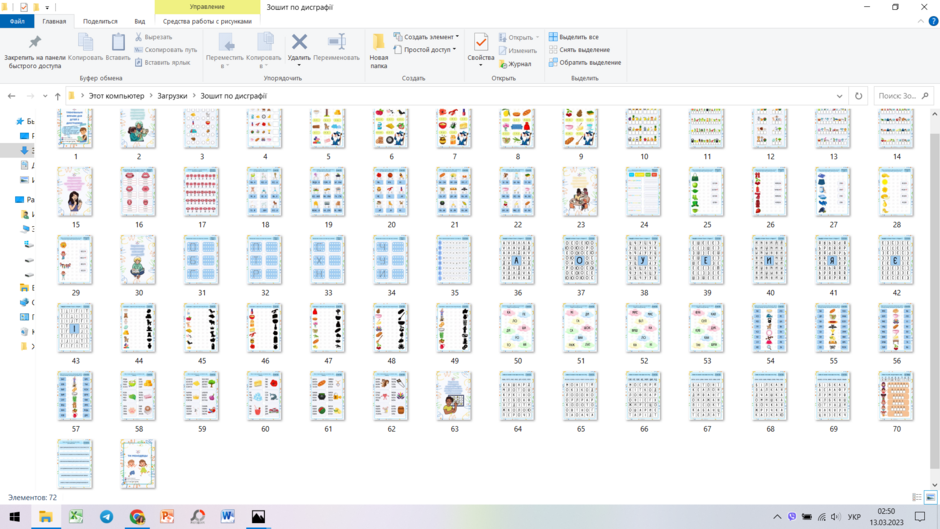This screenshot has width=940, height=529.
Task: Click the Edit (Изменить) button
Action: tap(517, 50)
